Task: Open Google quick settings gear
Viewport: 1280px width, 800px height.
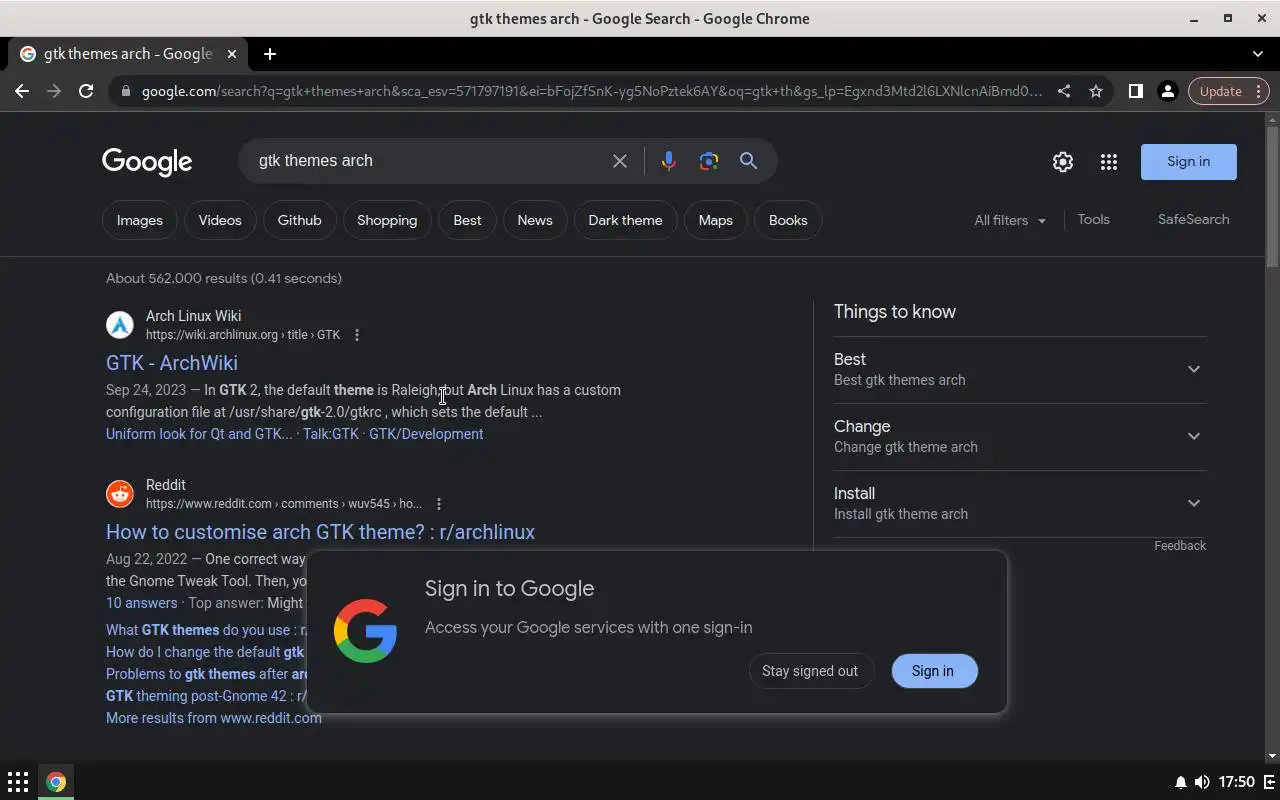Action: tap(1063, 162)
